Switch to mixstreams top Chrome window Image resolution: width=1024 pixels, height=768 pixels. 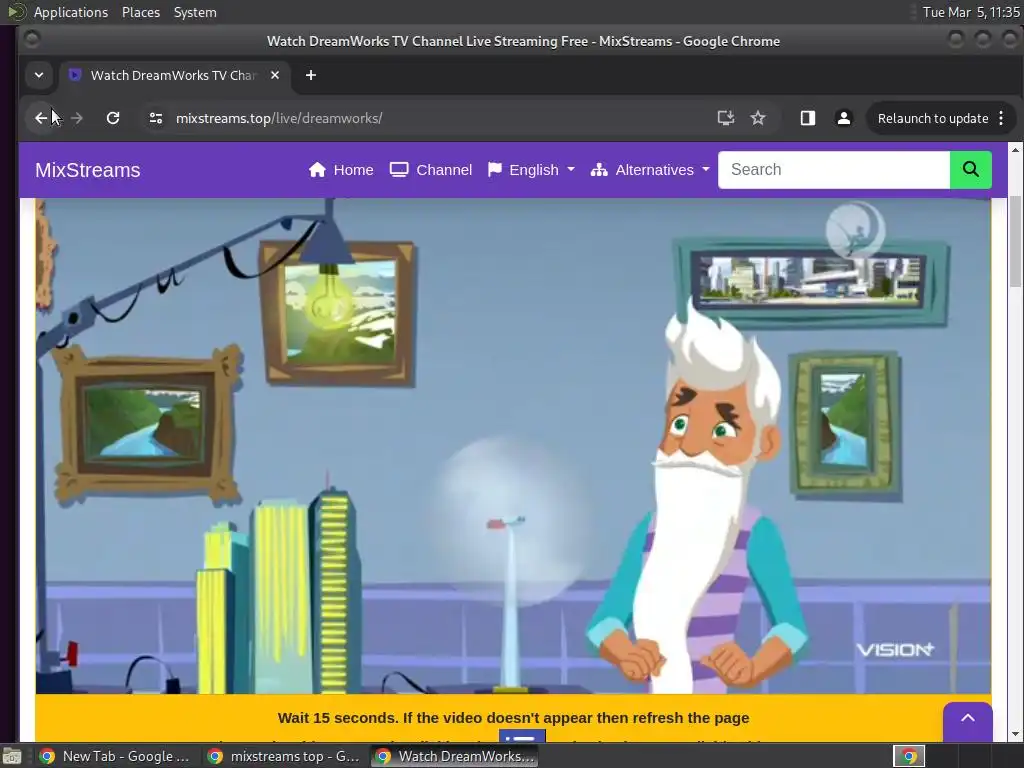click(x=283, y=756)
